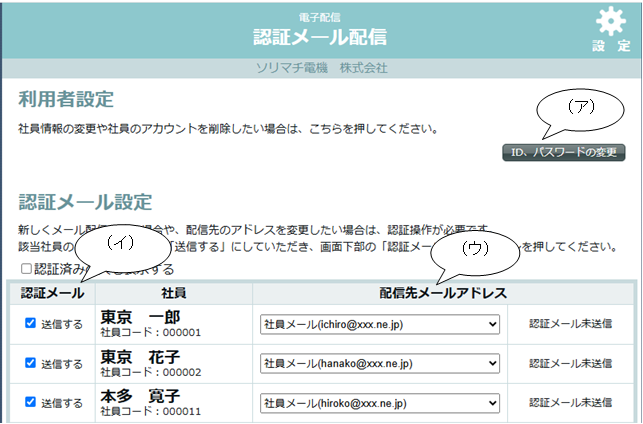Screen dimensions: 643x424
Task: Click the 社員 column header
Action: coord(174,293)
